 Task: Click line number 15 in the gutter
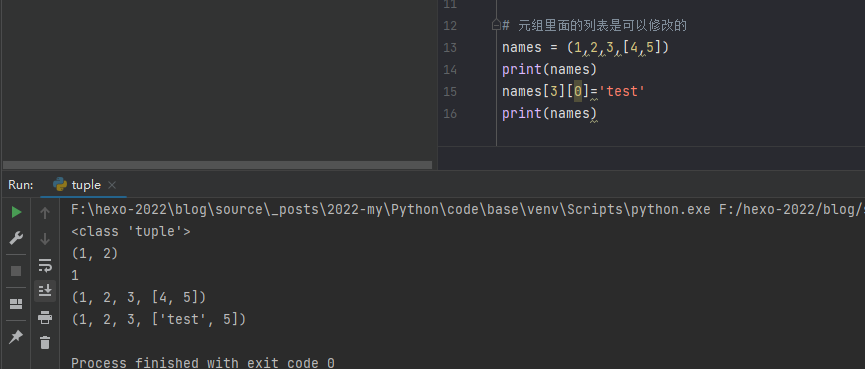click(450, 92)
